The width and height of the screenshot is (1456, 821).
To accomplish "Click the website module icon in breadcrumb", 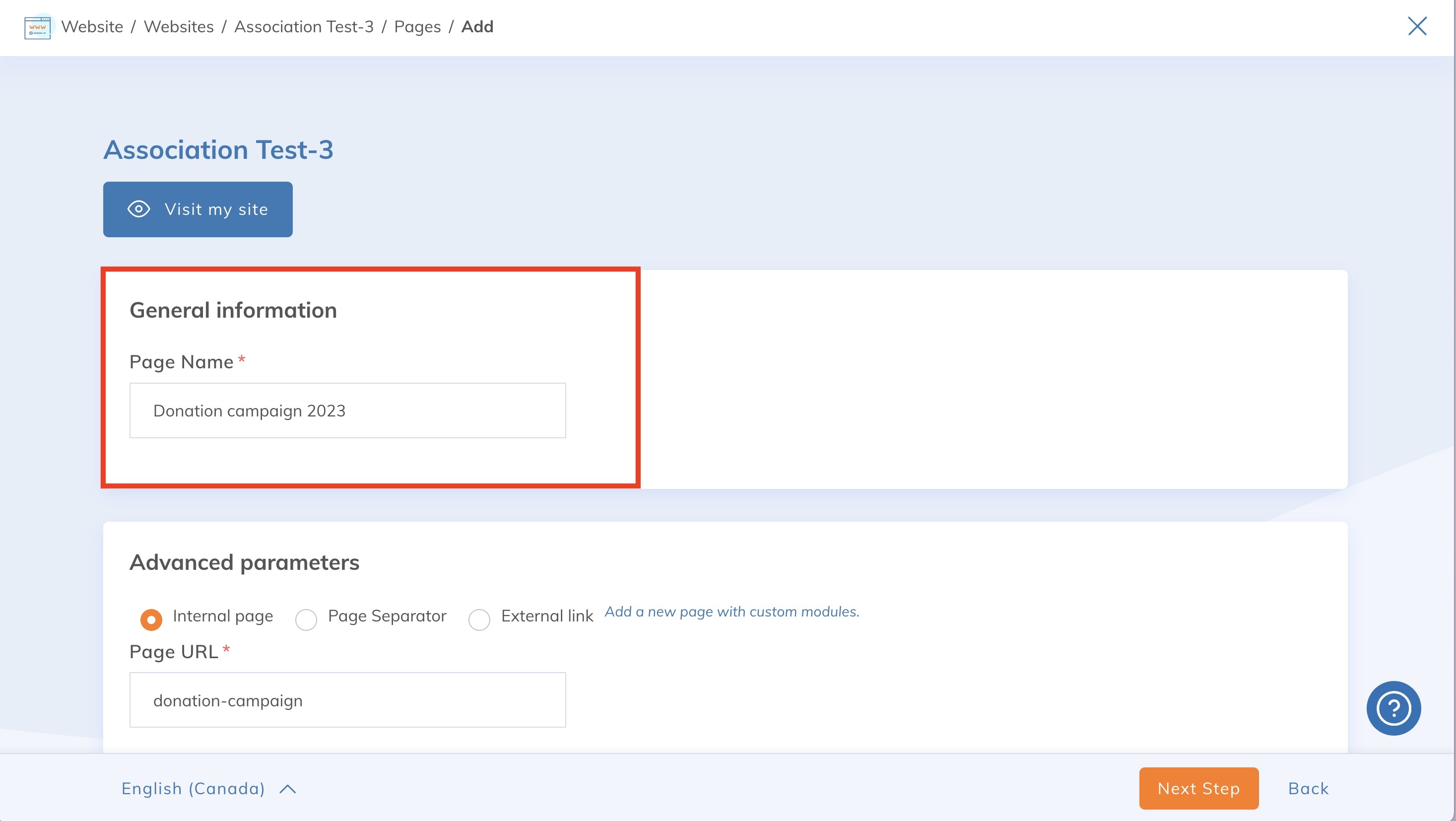I will [x=37, y=27].
